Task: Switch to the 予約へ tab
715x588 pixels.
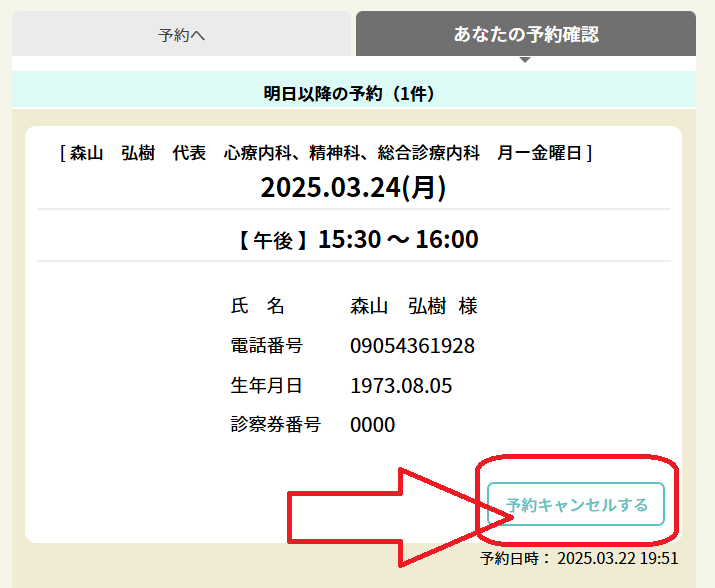Action: coord(181,35)
